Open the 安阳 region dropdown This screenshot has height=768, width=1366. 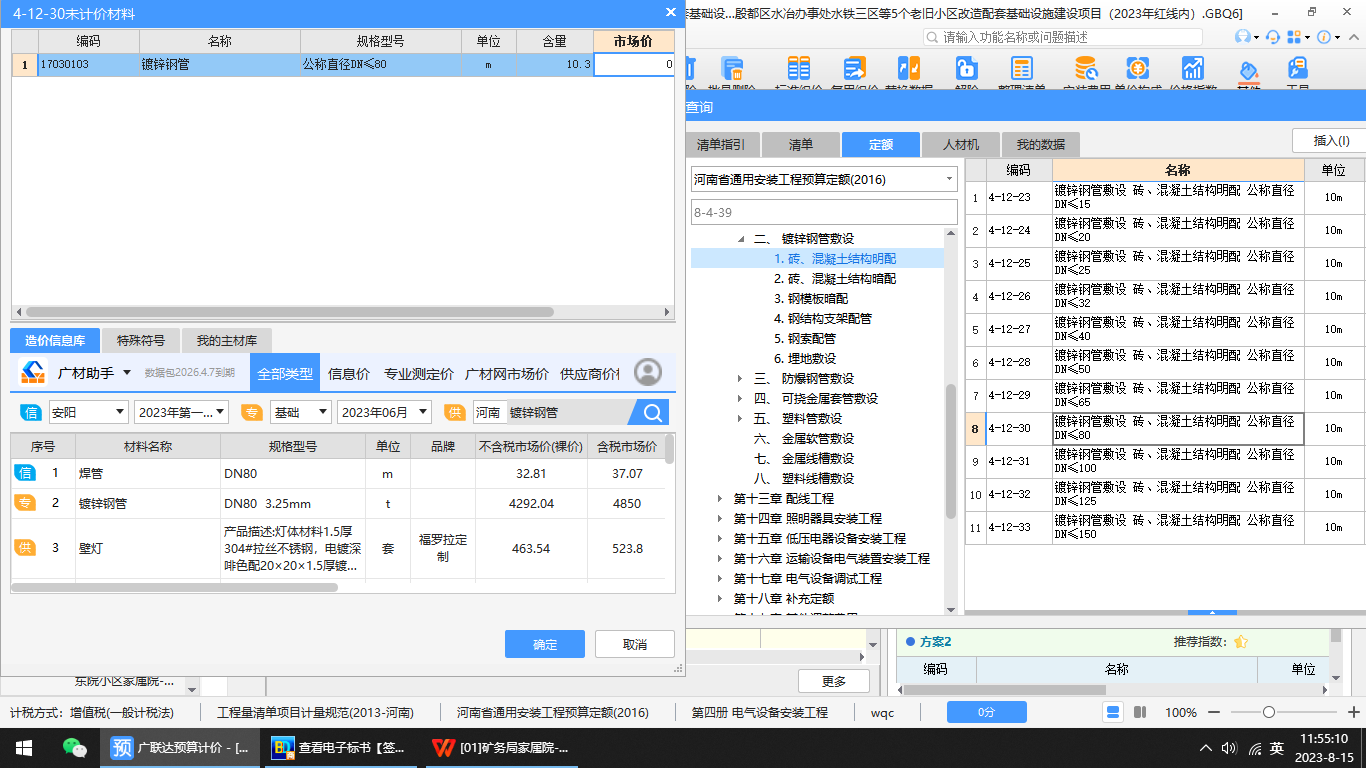click(x=88, y=412)
